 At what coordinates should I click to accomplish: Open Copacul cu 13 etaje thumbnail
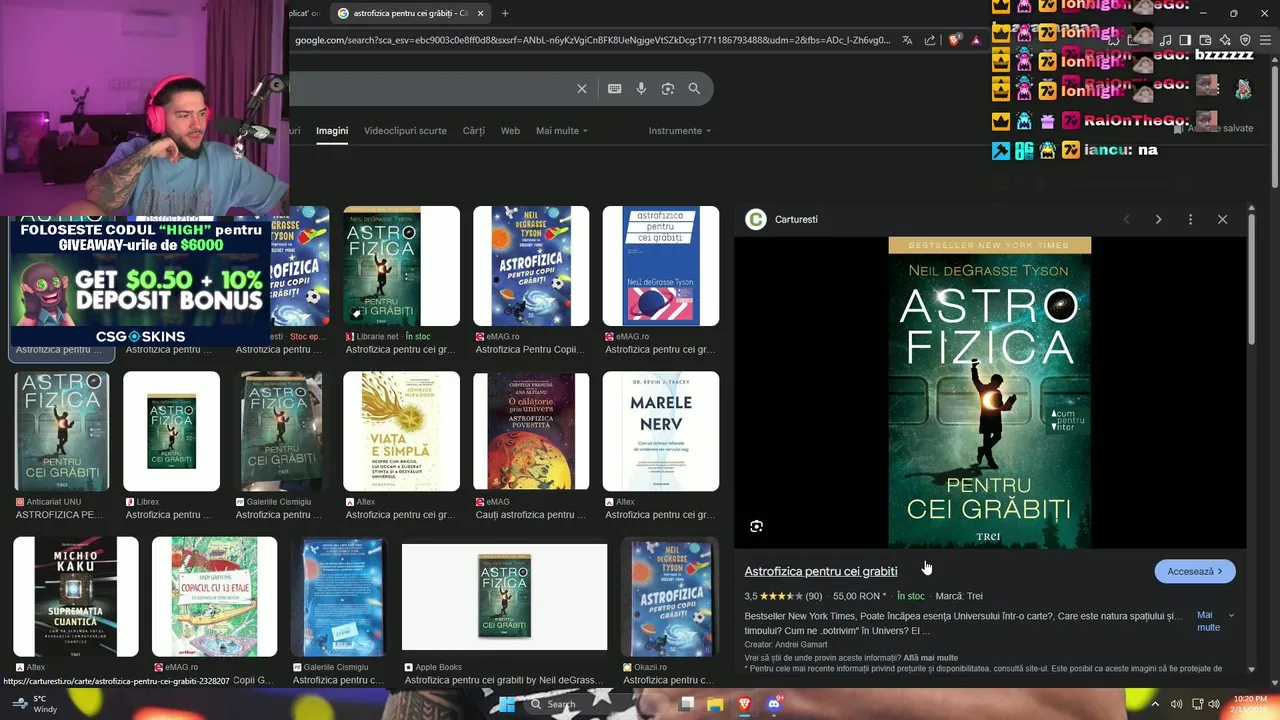214,596
